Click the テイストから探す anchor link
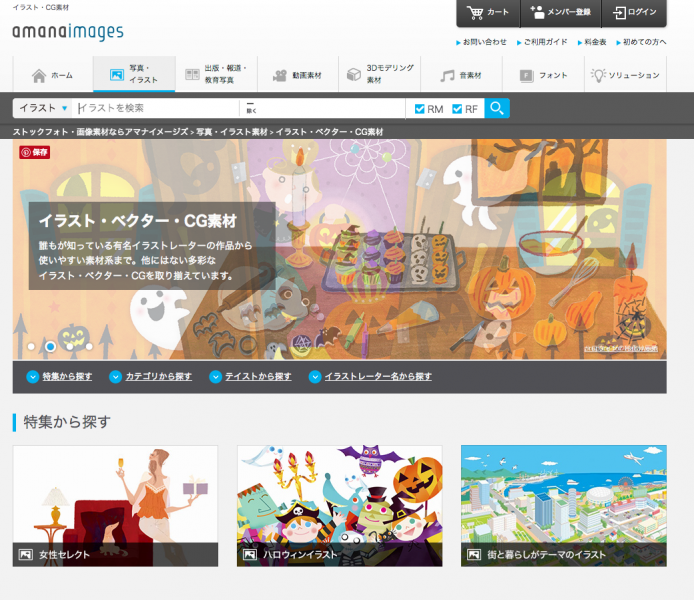 click(x=258, y=377)
